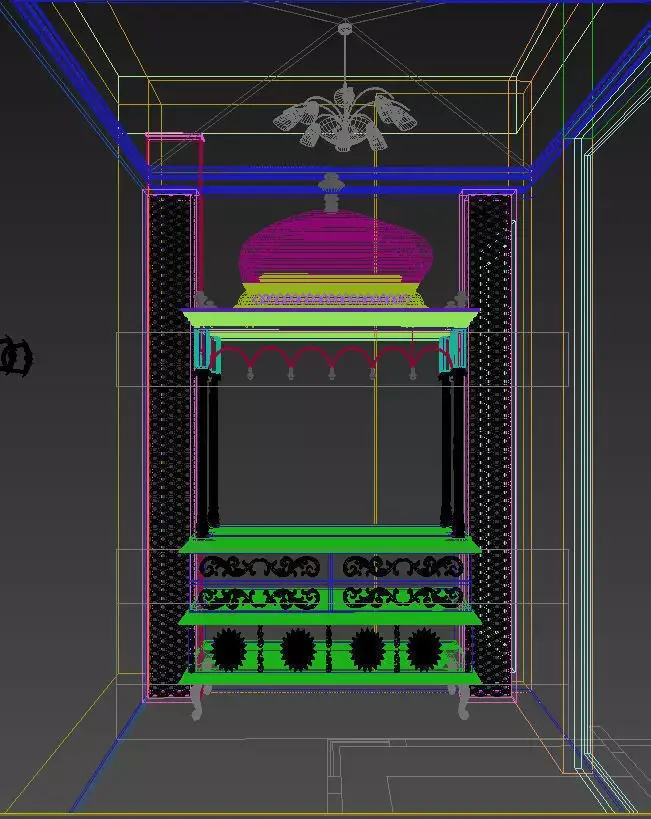Select the right pair of black columns
The height and width of the screenshot is (819, 651).
452,453
